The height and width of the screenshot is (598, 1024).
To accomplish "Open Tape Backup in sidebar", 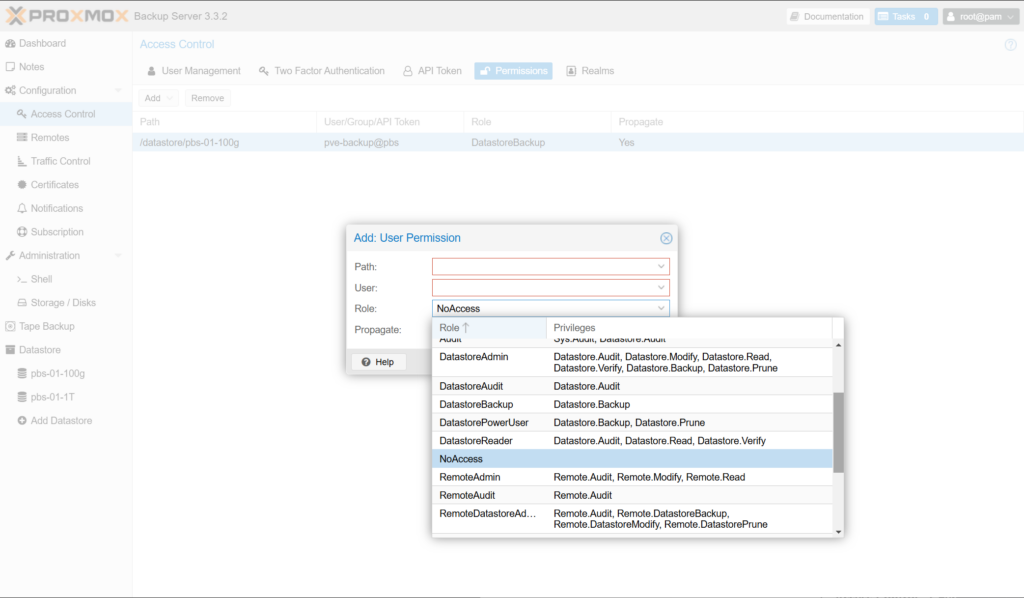I will (x=46, y=326).
